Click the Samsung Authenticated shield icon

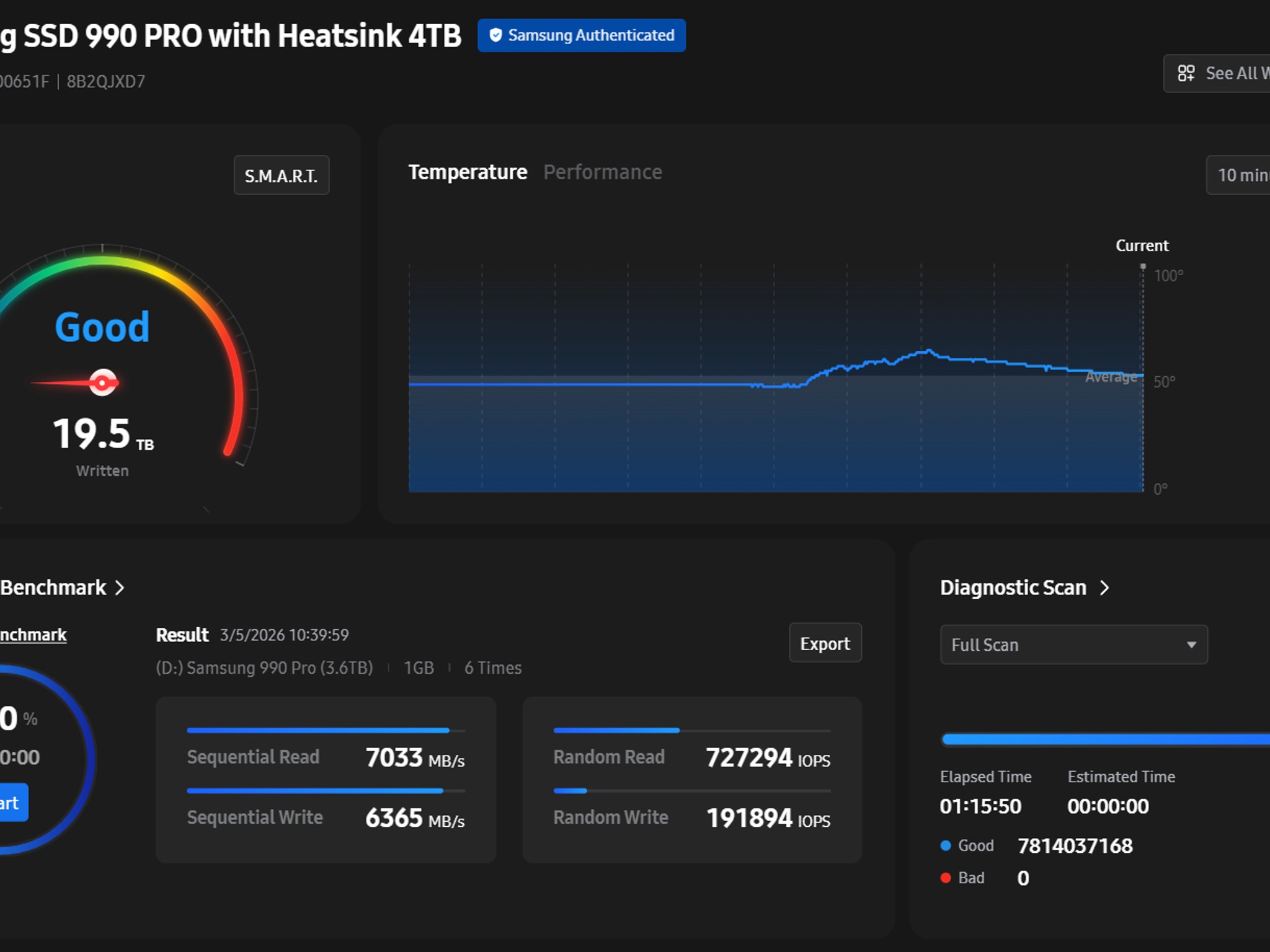point(495,35)
